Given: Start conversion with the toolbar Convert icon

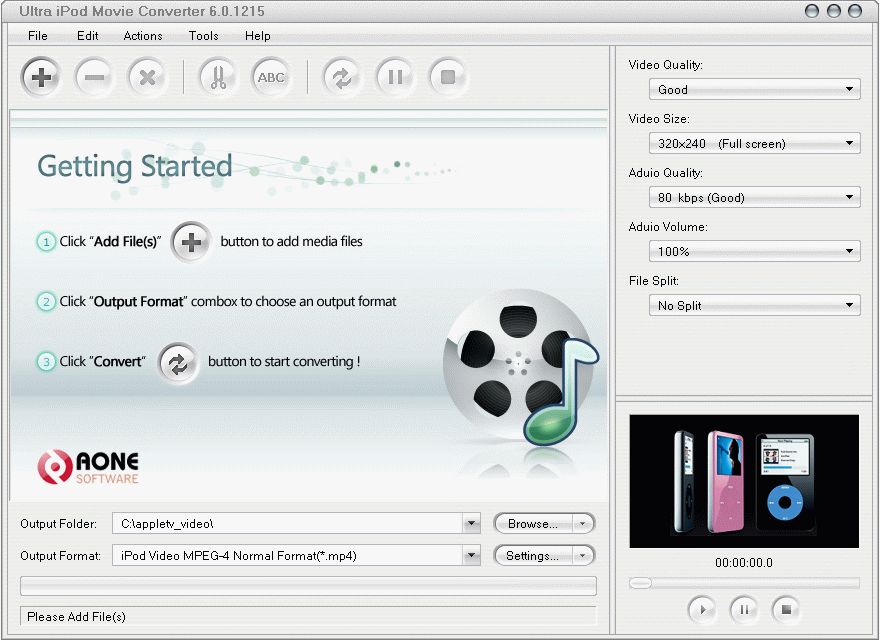Looking at the screenshot, I should coord(342,77).
